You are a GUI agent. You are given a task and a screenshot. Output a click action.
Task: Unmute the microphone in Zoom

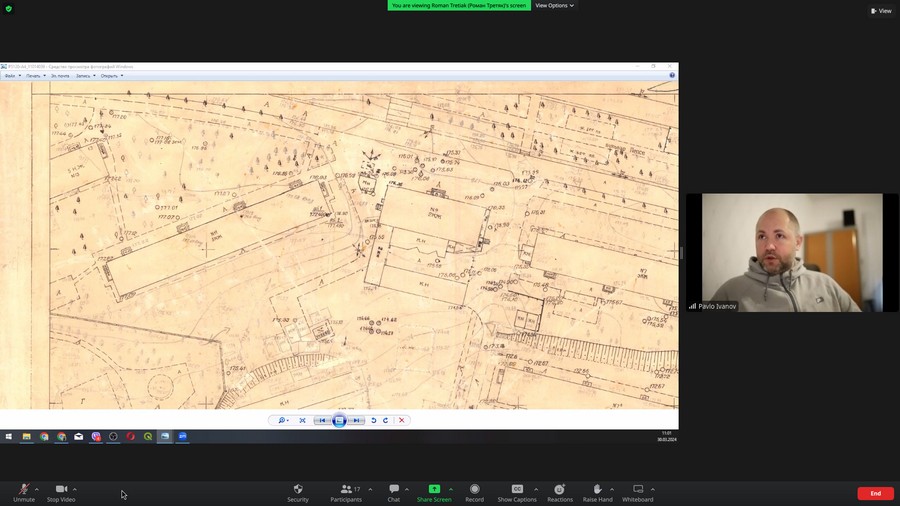pos(24,493)
